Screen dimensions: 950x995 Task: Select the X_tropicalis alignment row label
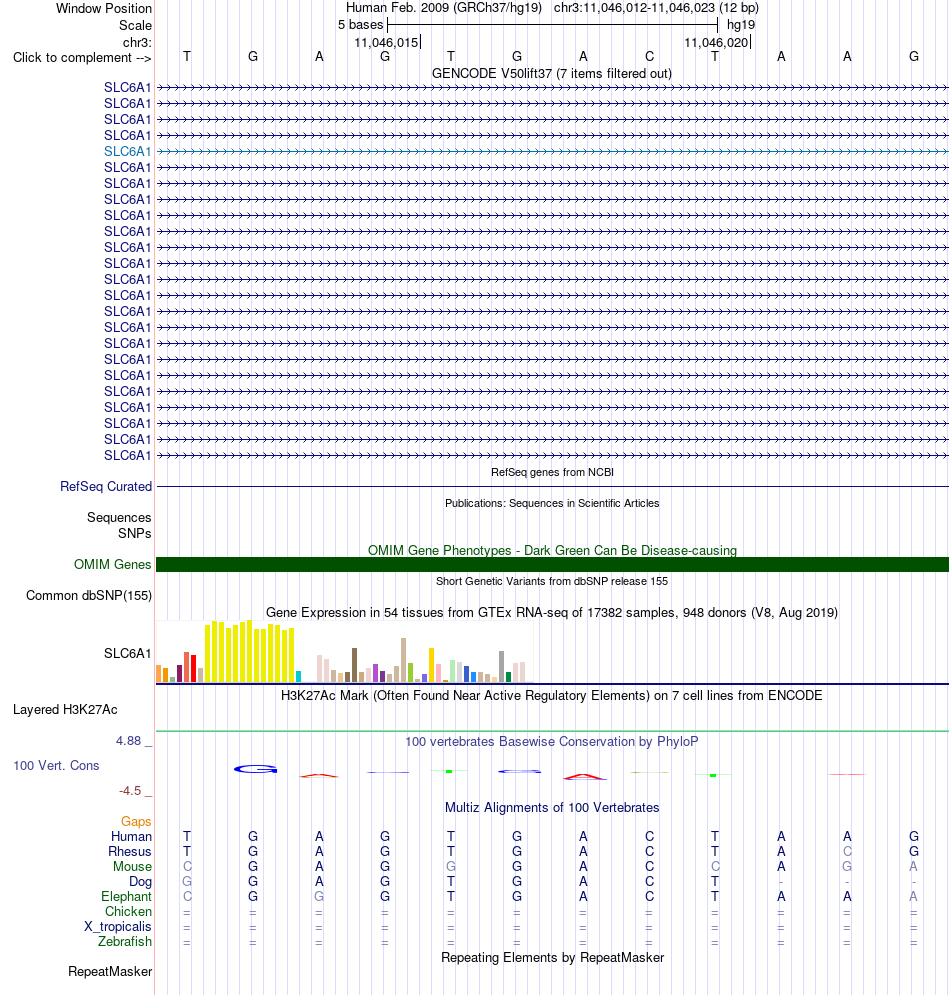click(118, 927)
